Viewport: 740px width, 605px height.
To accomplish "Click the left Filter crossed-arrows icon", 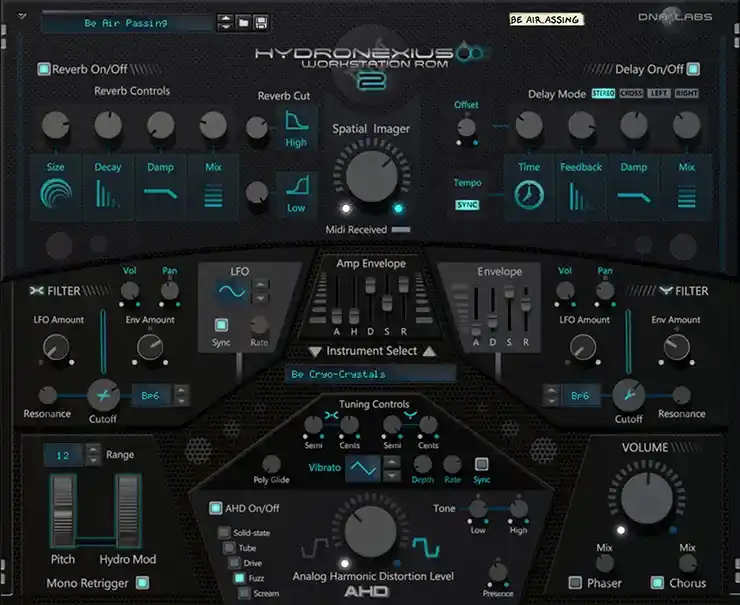I will tap(36, 291).
